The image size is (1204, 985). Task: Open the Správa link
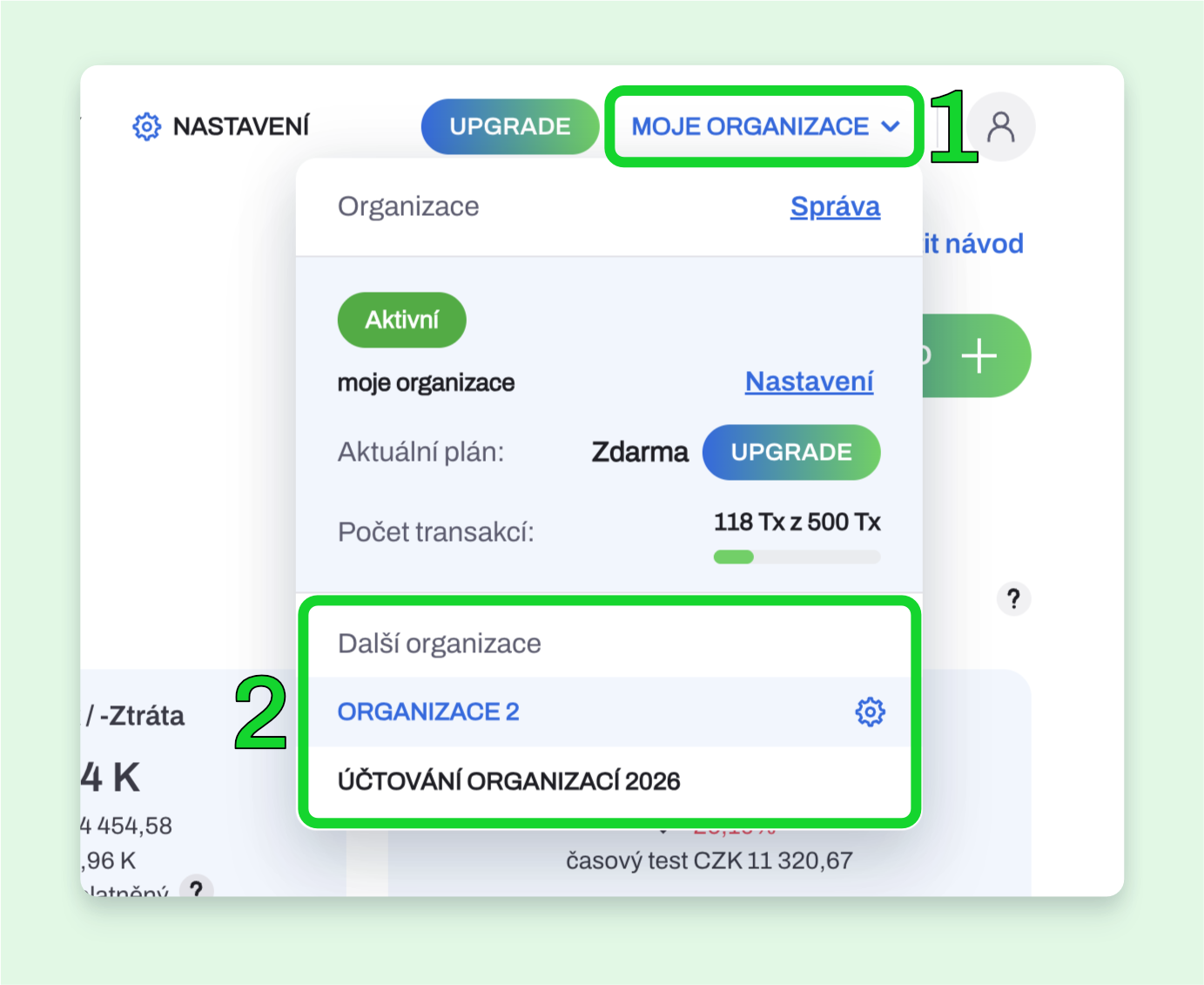point(835,206)
